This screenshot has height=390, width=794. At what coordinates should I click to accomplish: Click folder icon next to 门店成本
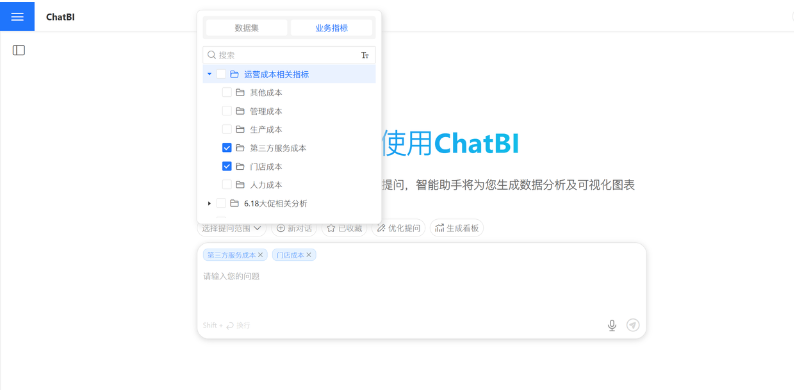[240, 166]
